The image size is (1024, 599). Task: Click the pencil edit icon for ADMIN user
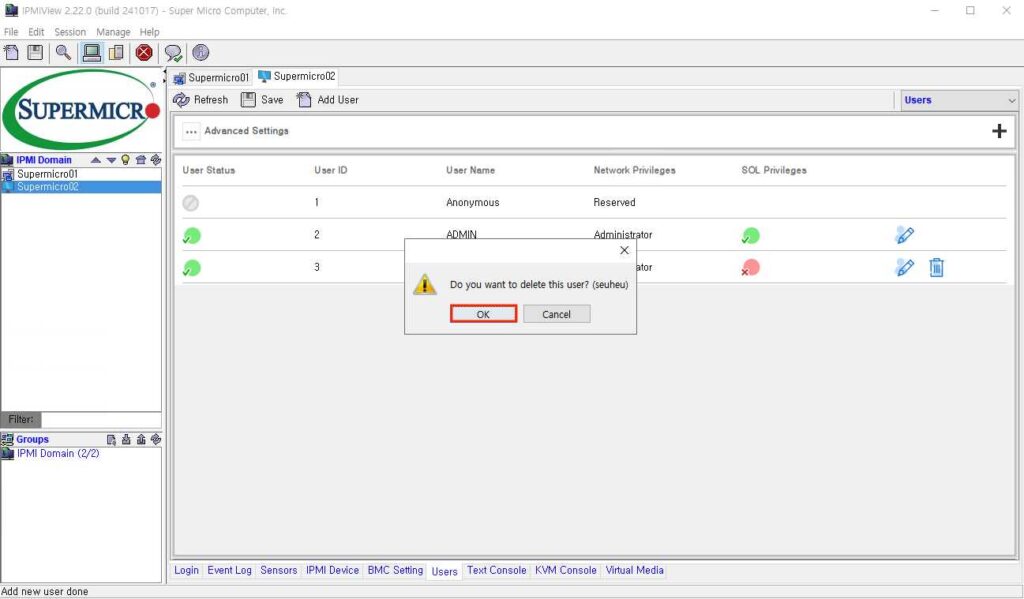tap(904, 235)
